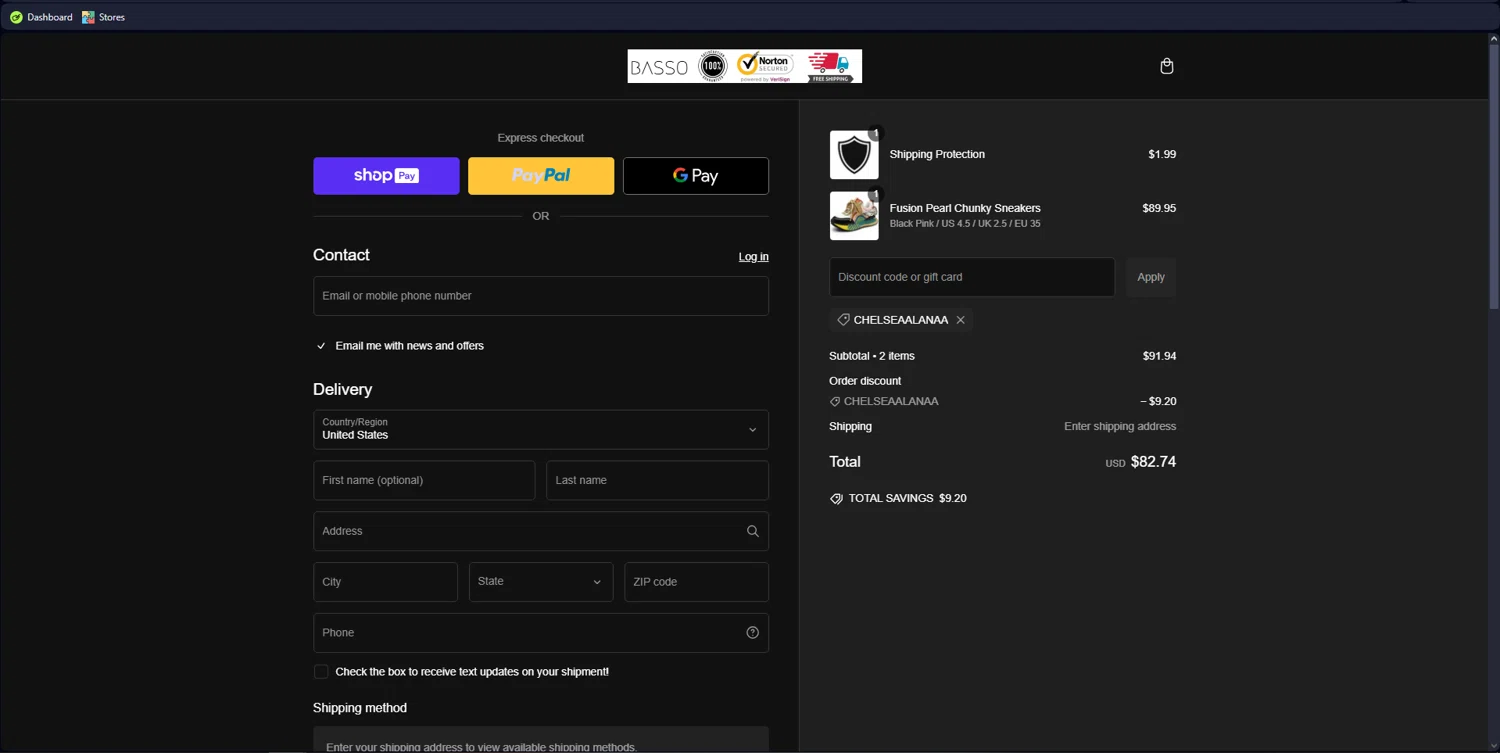Click the Fusion Pearl Chunky Sneakers product name
This screenshot has height=753, width=1500.
[x=965, y=208]
